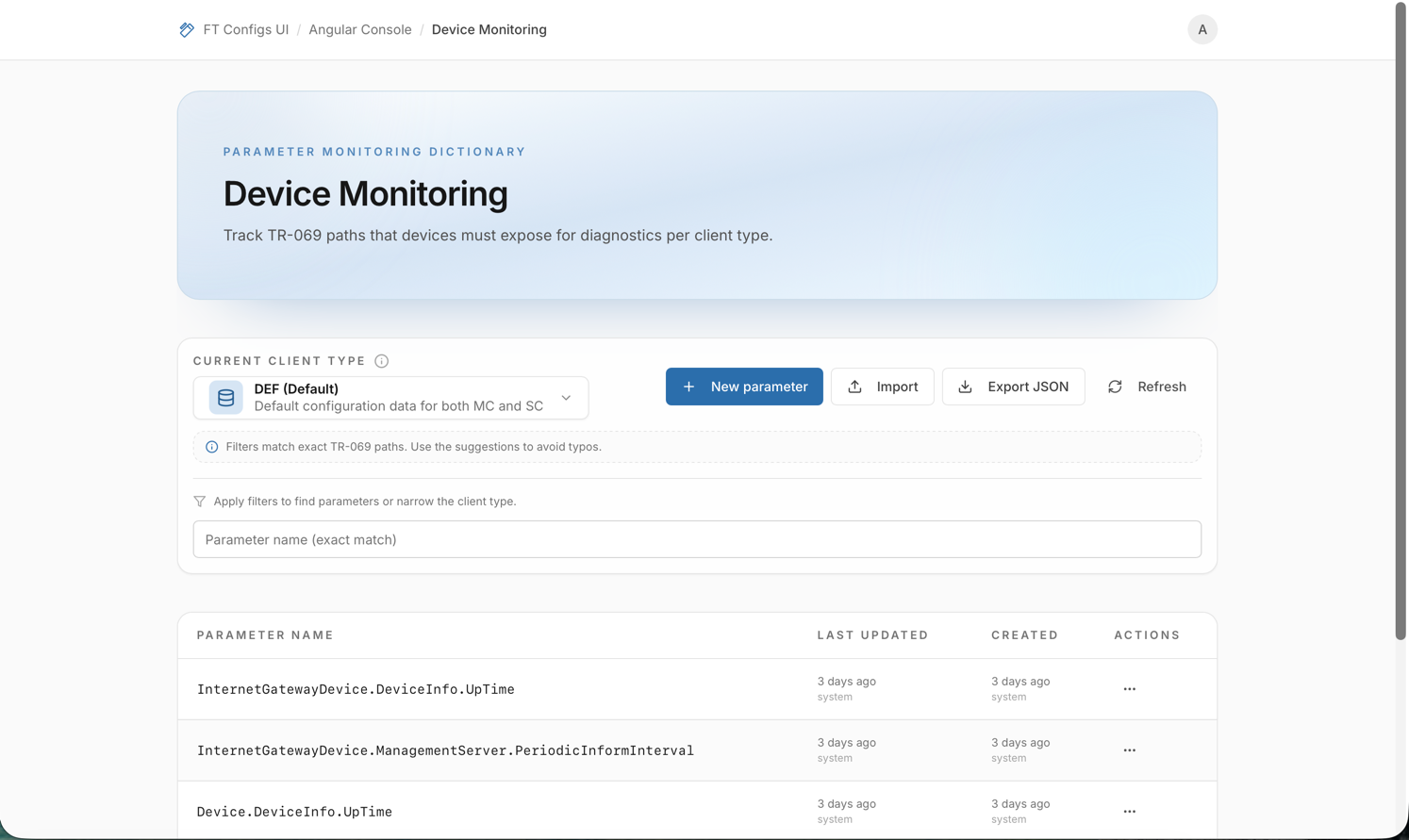Viewport: 1409px width, 840px height.
Task: Click the info icon in the filters hint
Action: [212, 447]
